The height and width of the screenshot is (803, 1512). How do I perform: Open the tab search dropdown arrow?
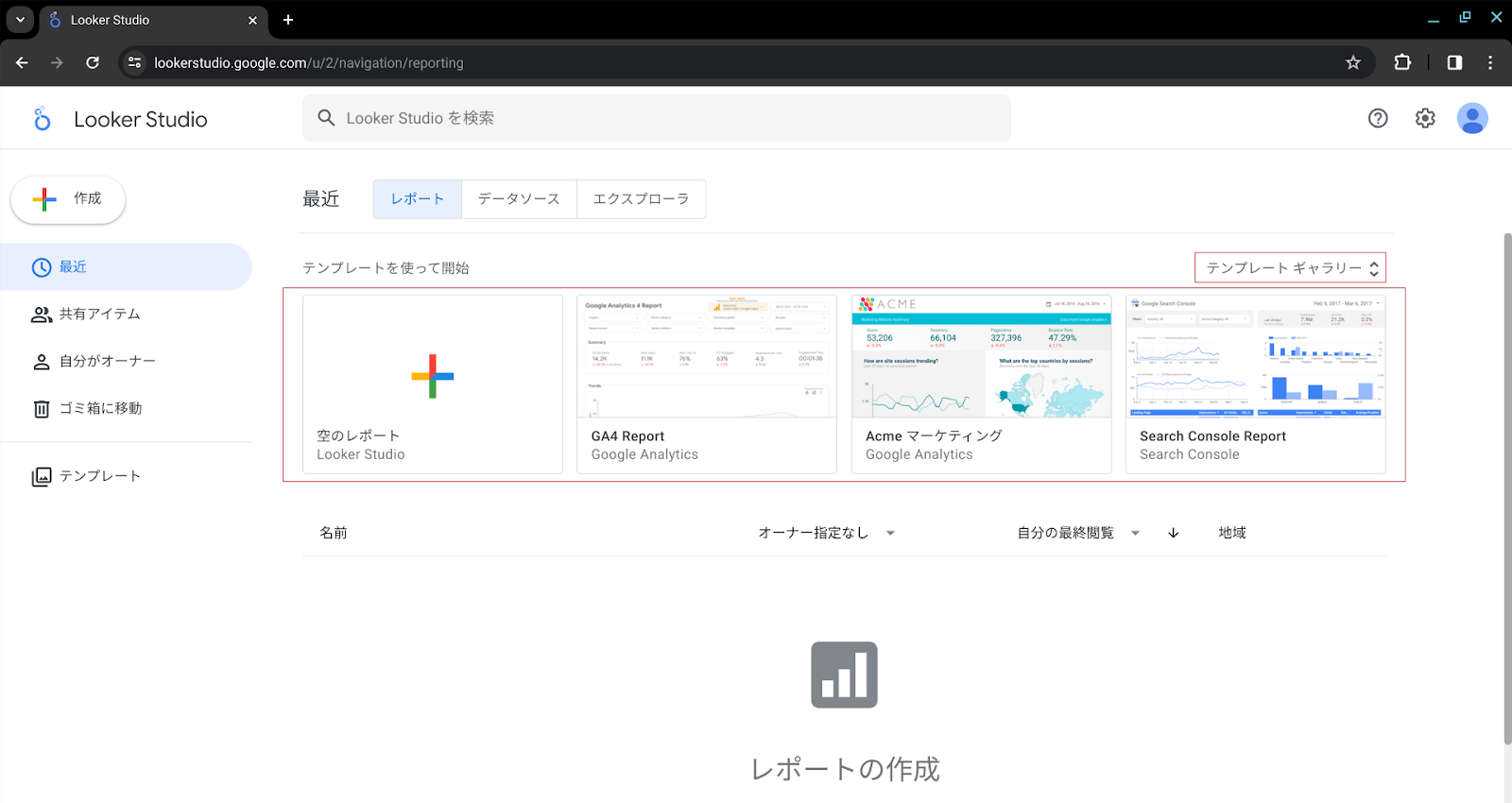point(20,20)
